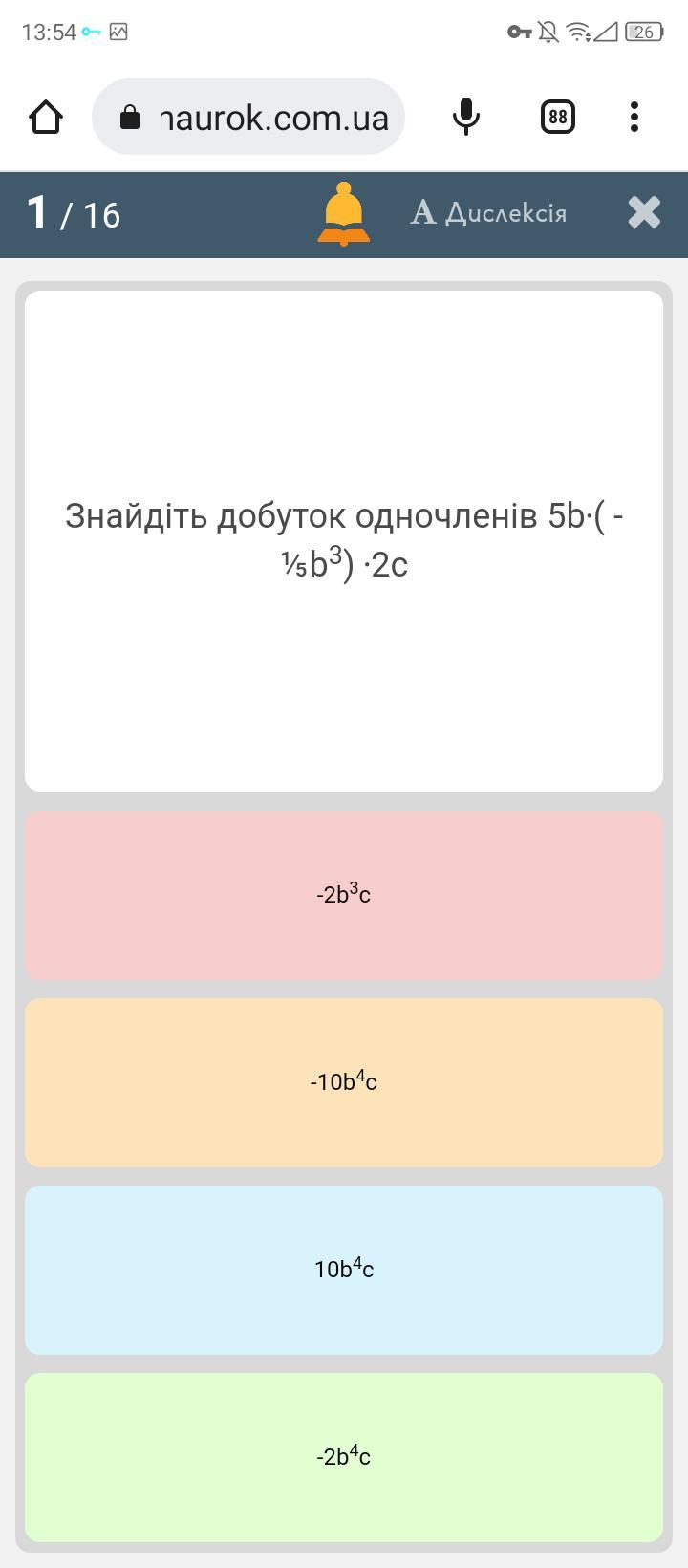688x1568 pixels.
Task: Tap the orange bell logo icon
Action: pyautogui.click(x=344, y=213)
